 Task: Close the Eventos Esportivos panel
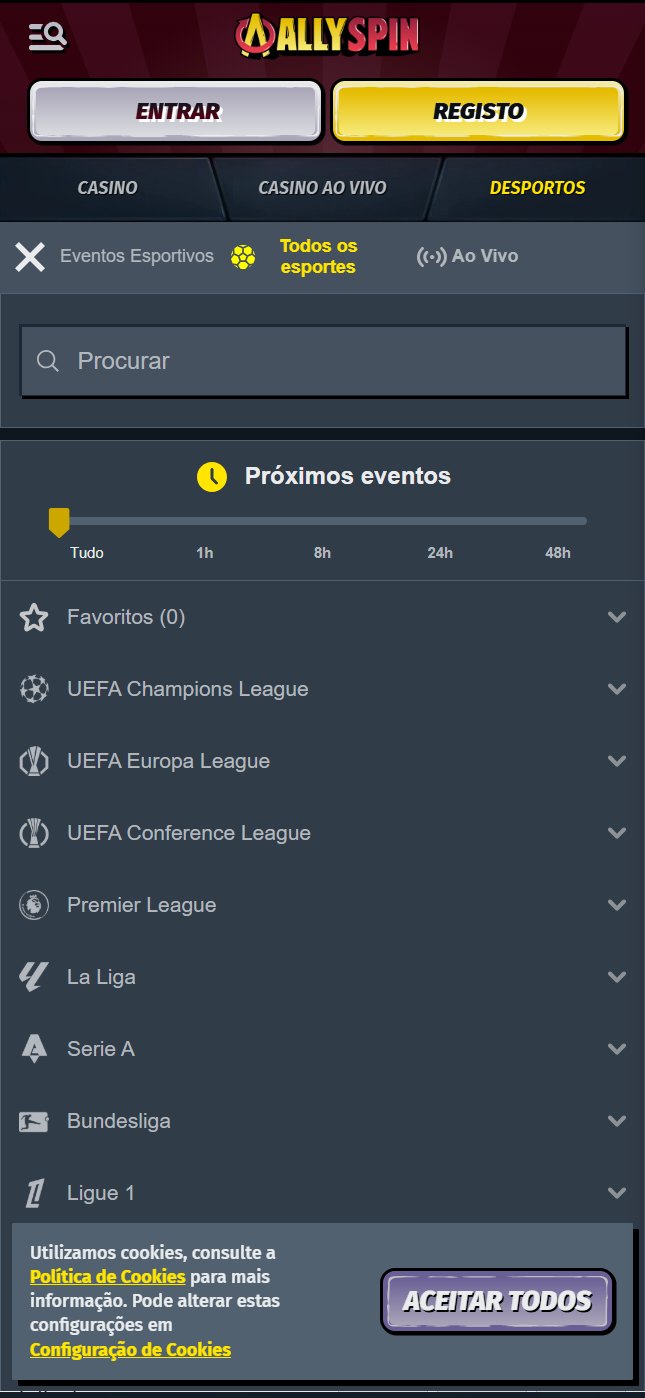pyautogui.click(x=30, y=257)
